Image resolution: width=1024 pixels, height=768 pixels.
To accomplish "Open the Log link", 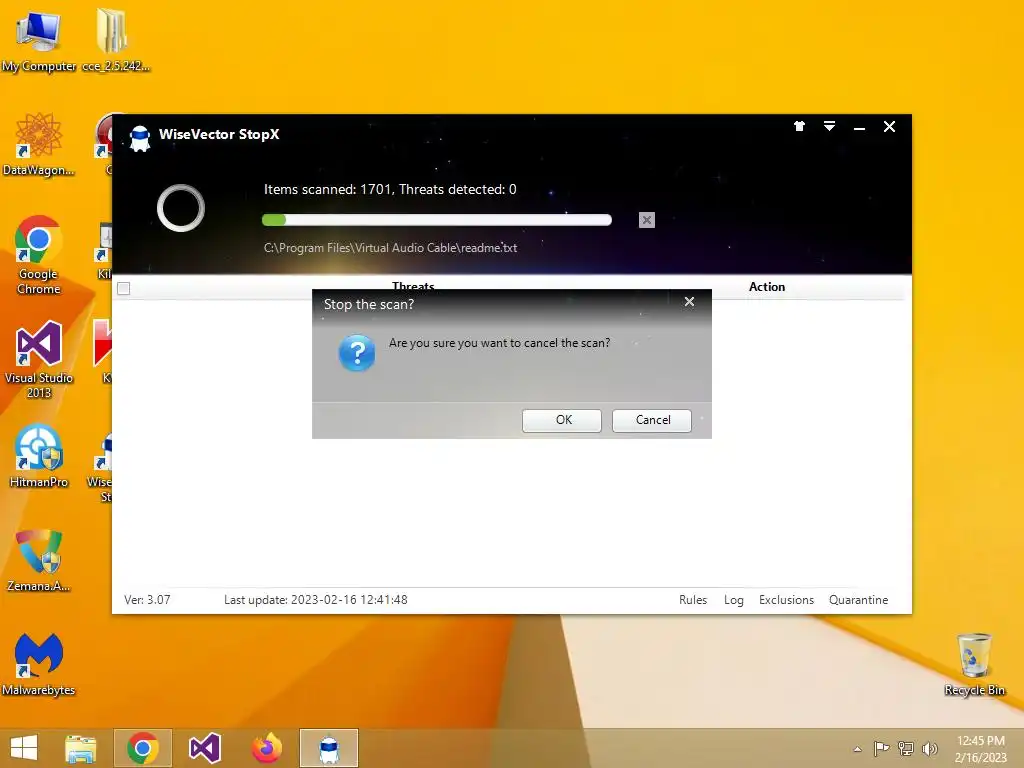I will pos(733,600).
